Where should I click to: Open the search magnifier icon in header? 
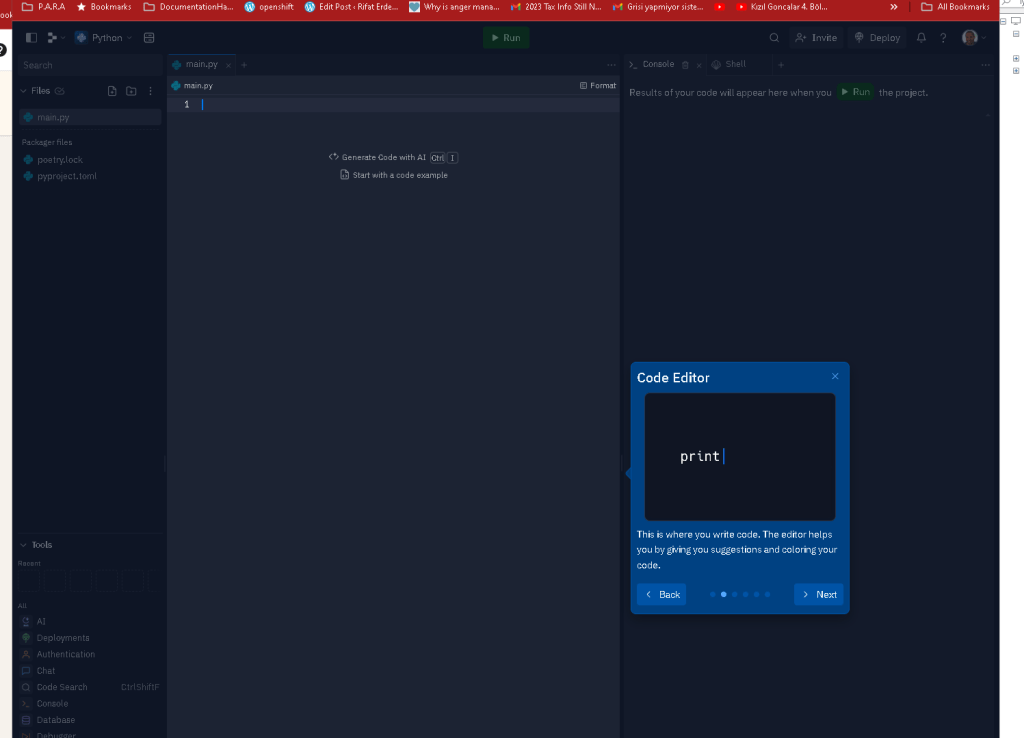pyautogui.click(x=774, y=38)
